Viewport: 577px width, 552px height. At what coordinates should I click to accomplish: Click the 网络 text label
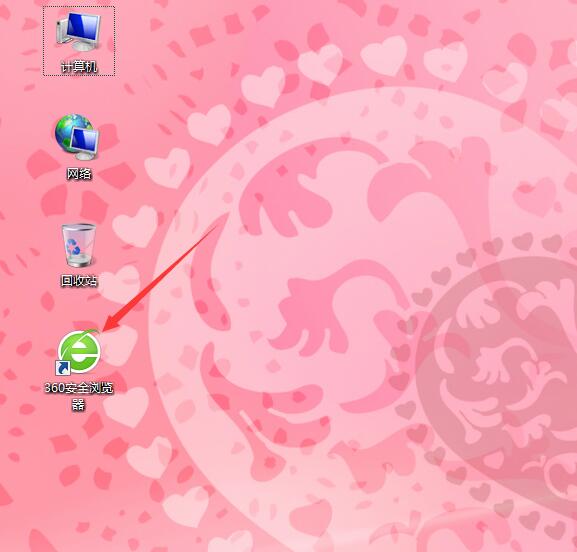pyautogui.click(x=79, y=173)
